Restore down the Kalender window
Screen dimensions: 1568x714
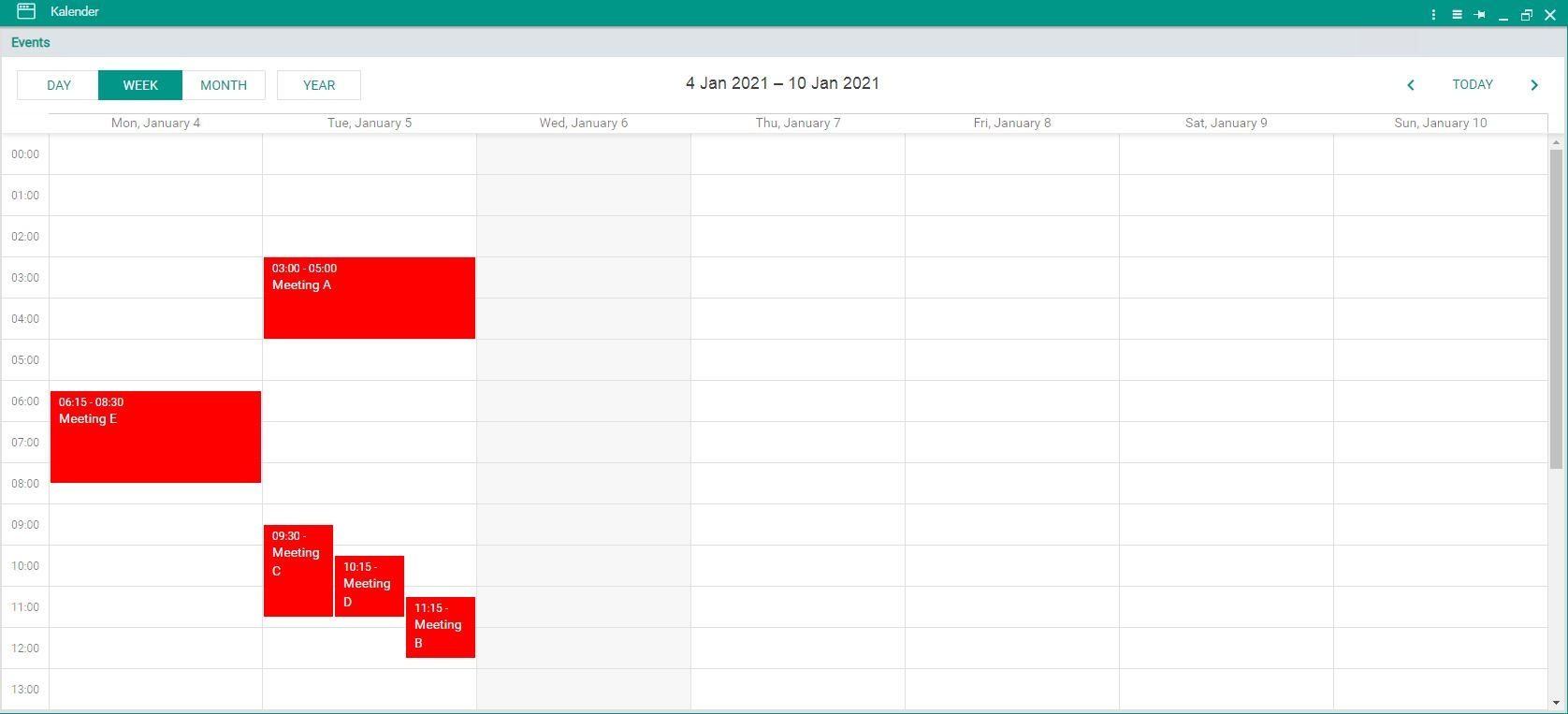[1527, 15]
